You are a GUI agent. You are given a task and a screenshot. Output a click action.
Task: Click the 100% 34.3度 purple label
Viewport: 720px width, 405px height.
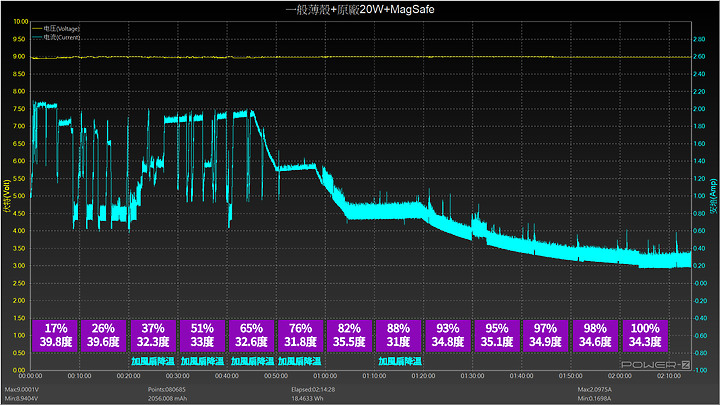[645, 335]
